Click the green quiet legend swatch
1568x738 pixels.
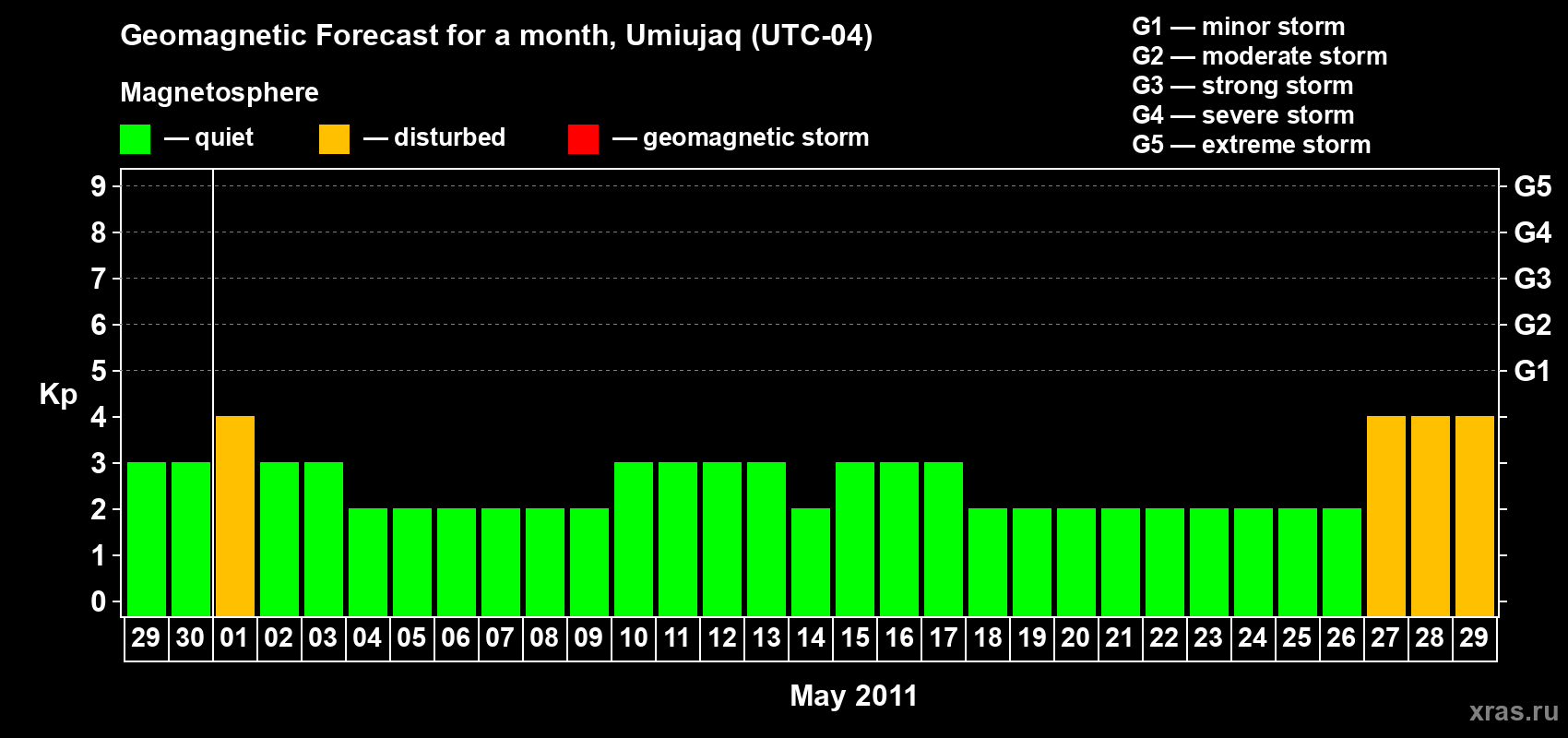(x=135, y=139)
